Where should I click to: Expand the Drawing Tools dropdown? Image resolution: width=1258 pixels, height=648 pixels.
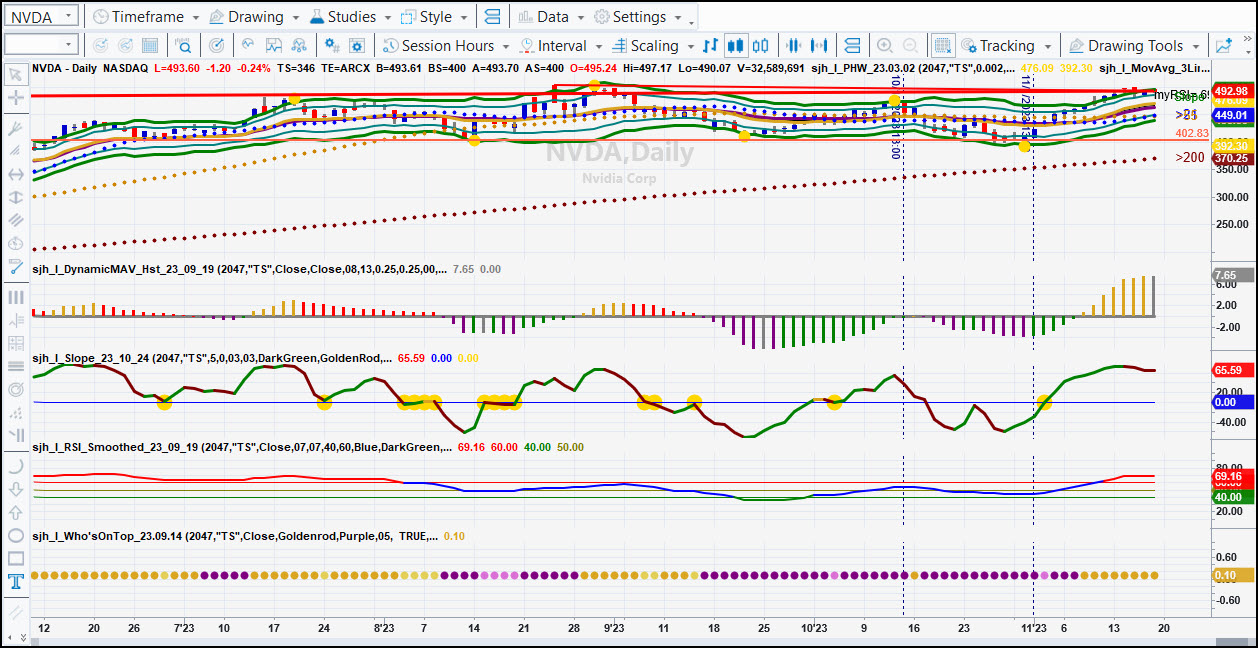point(1135,46)
